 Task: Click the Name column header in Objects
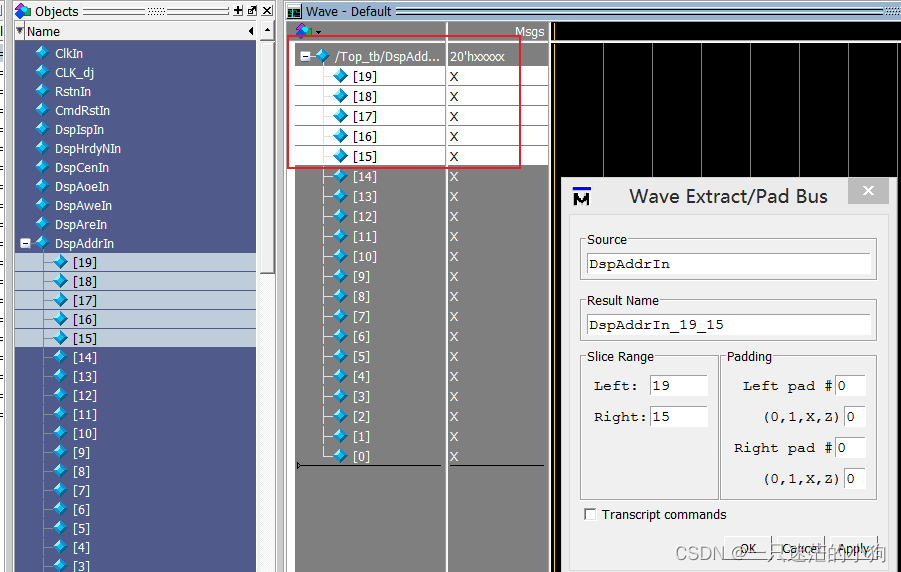[136, 31]
